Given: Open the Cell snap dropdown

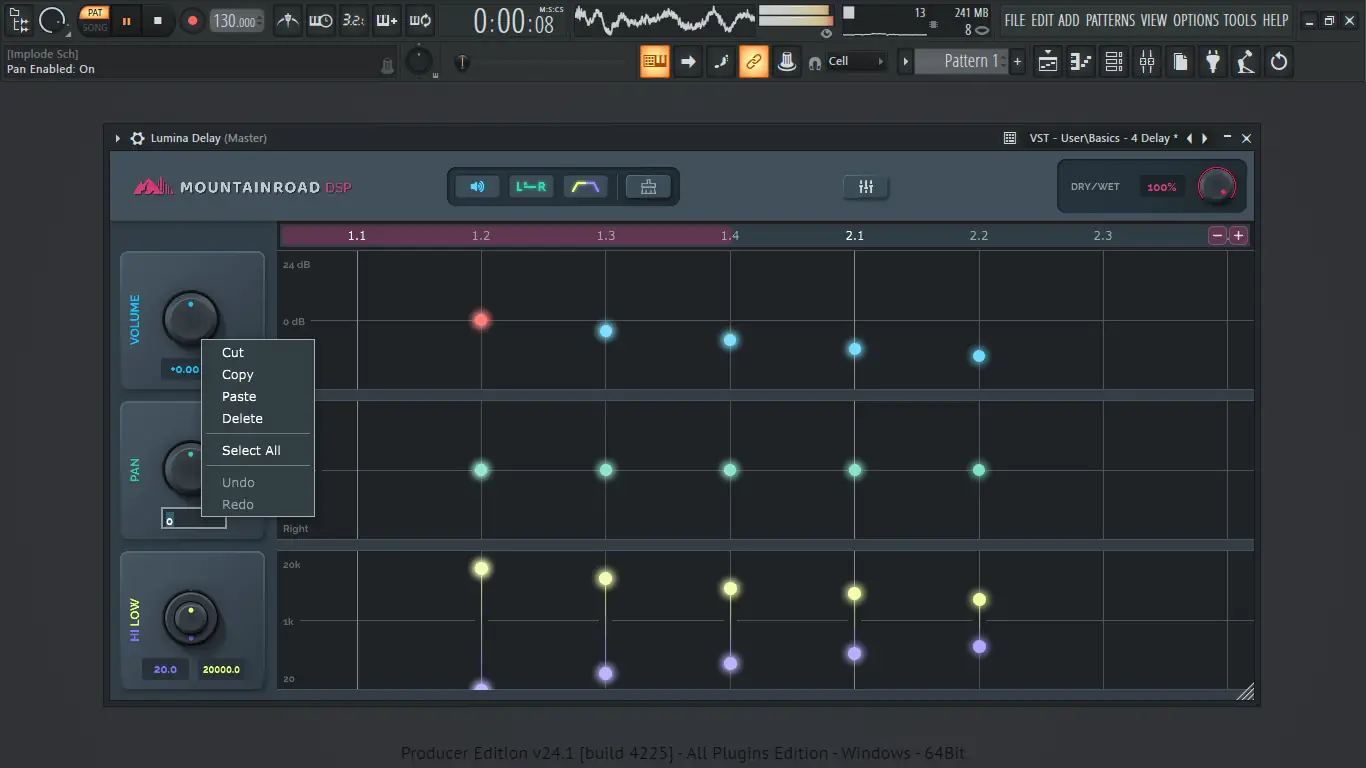Looking at the screenshot, I should click(x=856, y=62).
